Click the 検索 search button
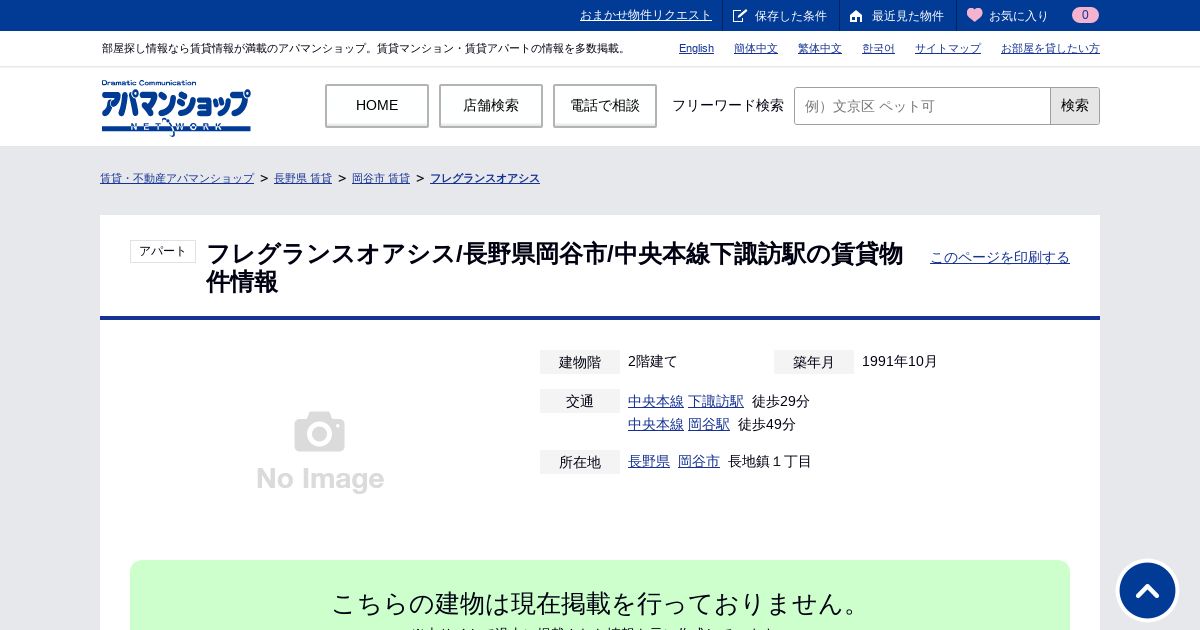 point(1075,106)
